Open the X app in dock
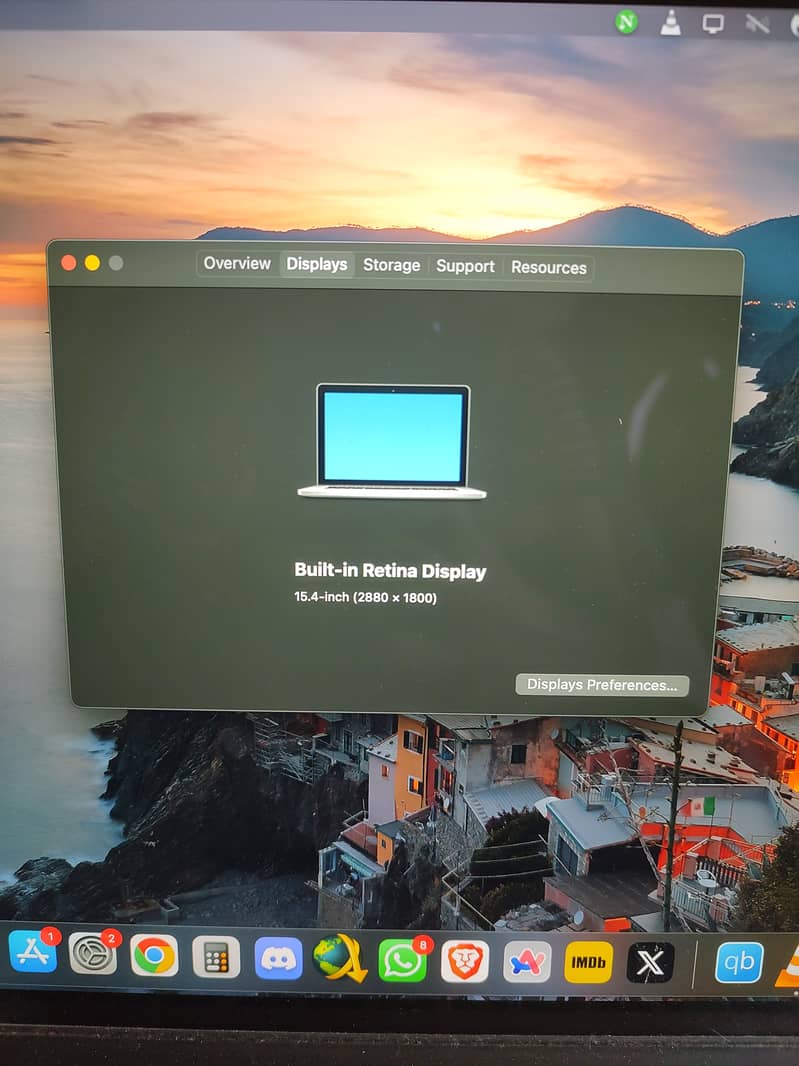The height and width of the screenshot is (1066, 799). pos(650,962)
